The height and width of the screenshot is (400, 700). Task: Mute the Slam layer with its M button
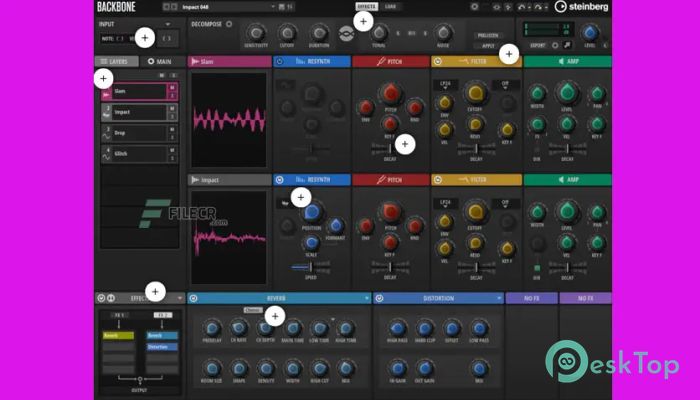pyautogui.click(x=172, y=88)
